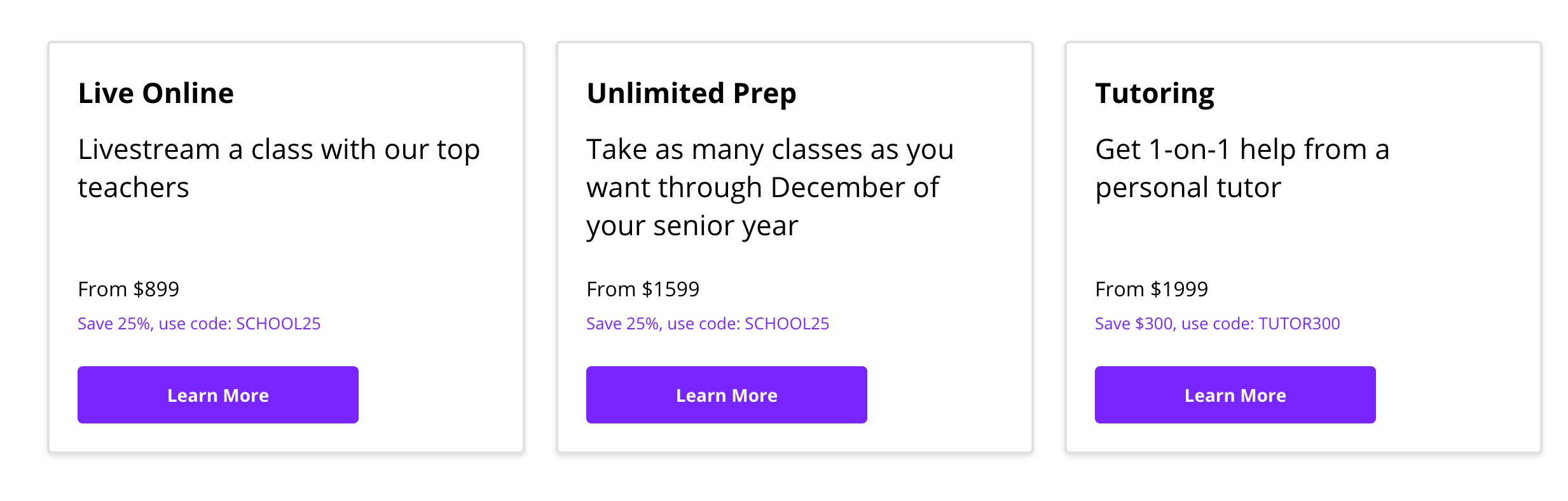Select the Tutoring heading

tap(1155, 92)
